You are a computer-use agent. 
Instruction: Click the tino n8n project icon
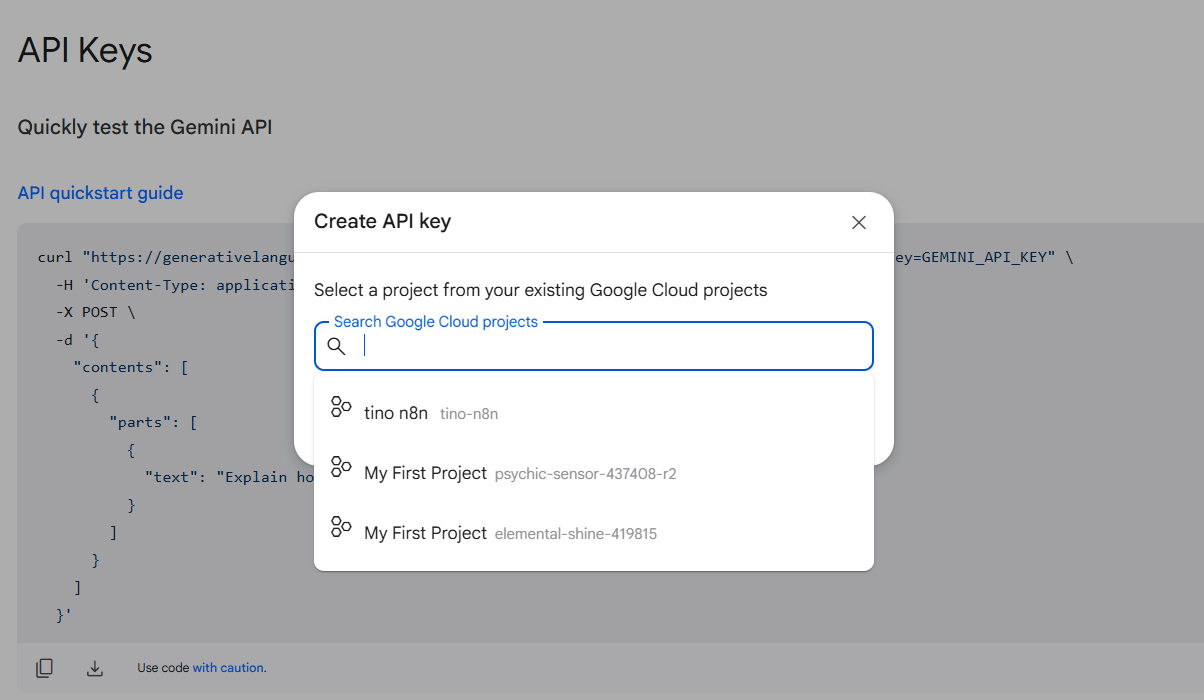[x=341, y=407]
